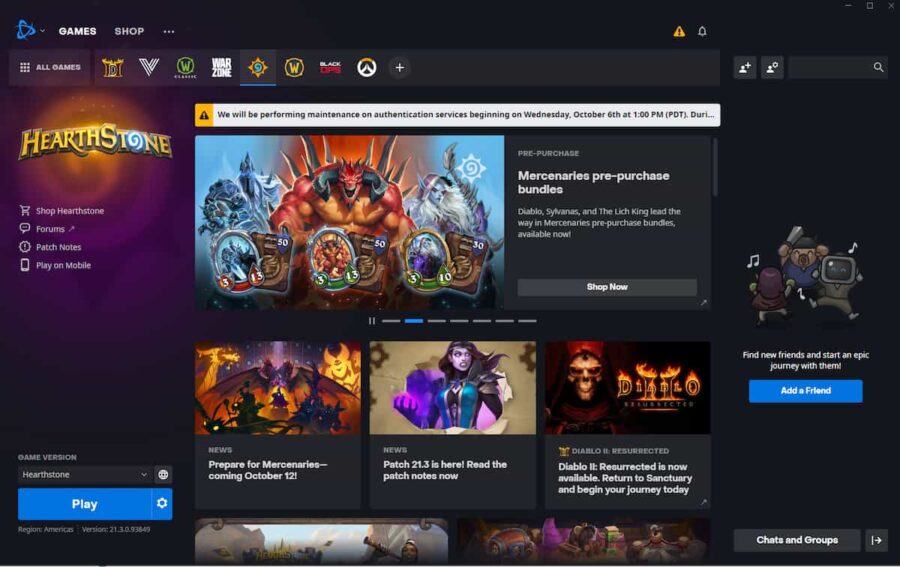Click "Mercenaries pre-purchase bundles" heading
The image size is (900, 567).
[x=593, y=182]
